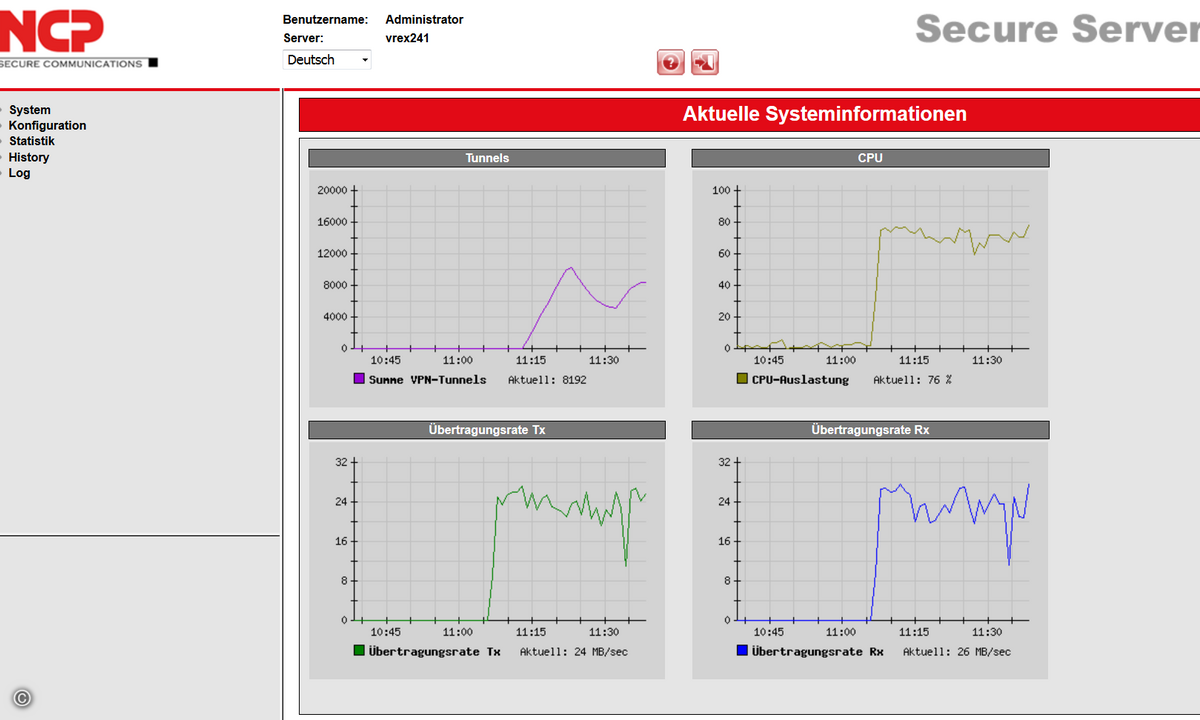Click the blue Übertragungsrate Rx legend swatch
This screenshot has width=1200, height=720.
742,651
